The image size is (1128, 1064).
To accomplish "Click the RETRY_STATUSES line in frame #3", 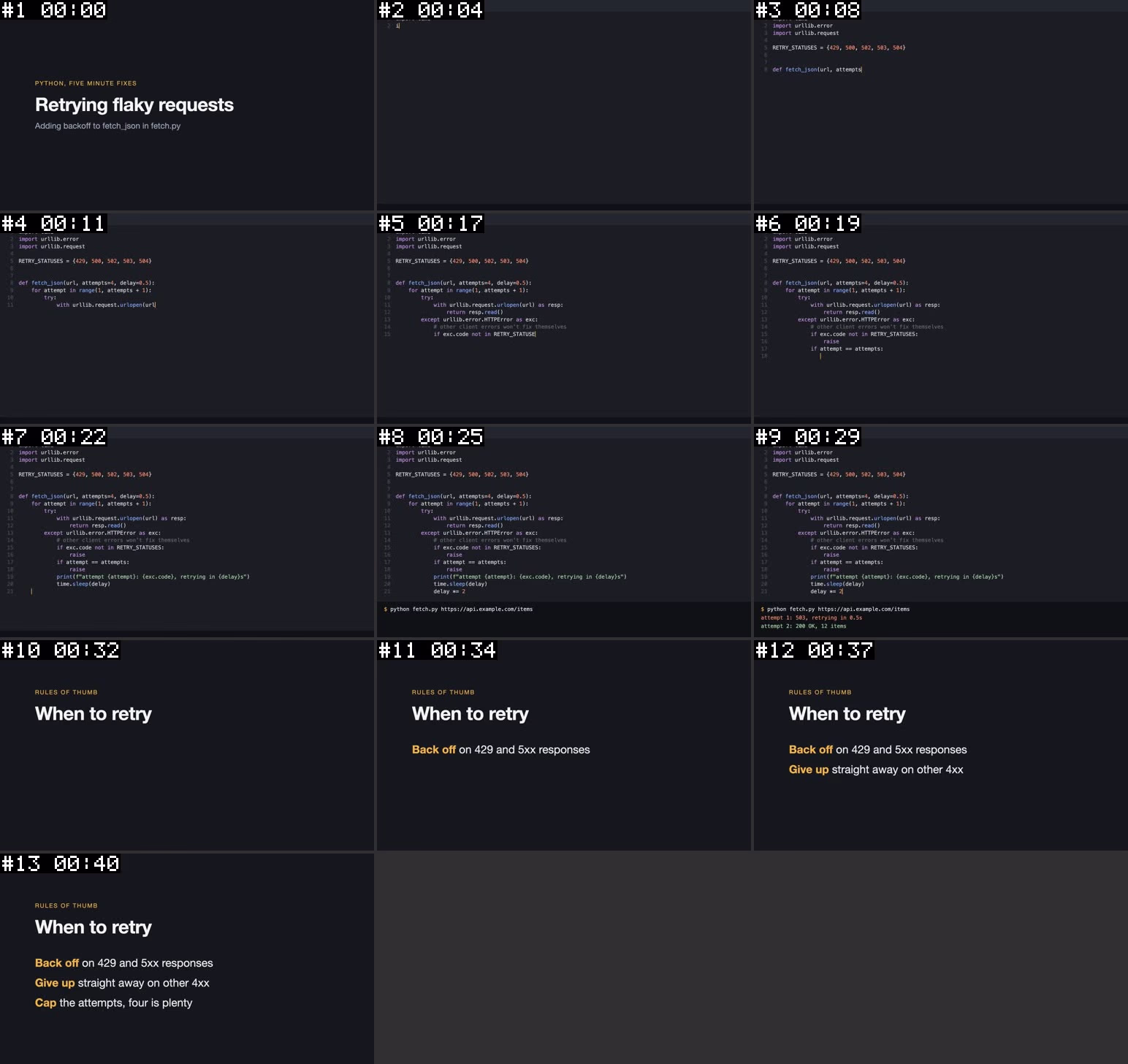I will 839,47.
